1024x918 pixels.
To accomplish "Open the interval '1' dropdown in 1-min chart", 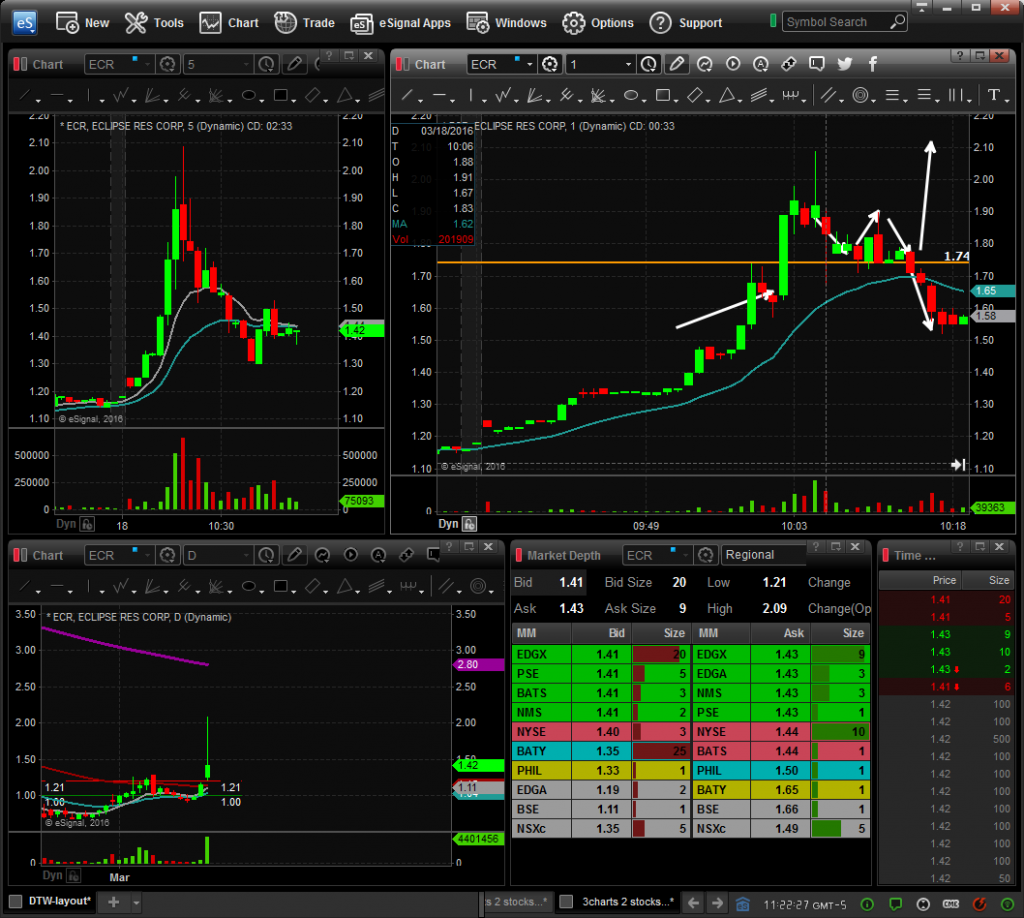I will (x=628, y=64).
